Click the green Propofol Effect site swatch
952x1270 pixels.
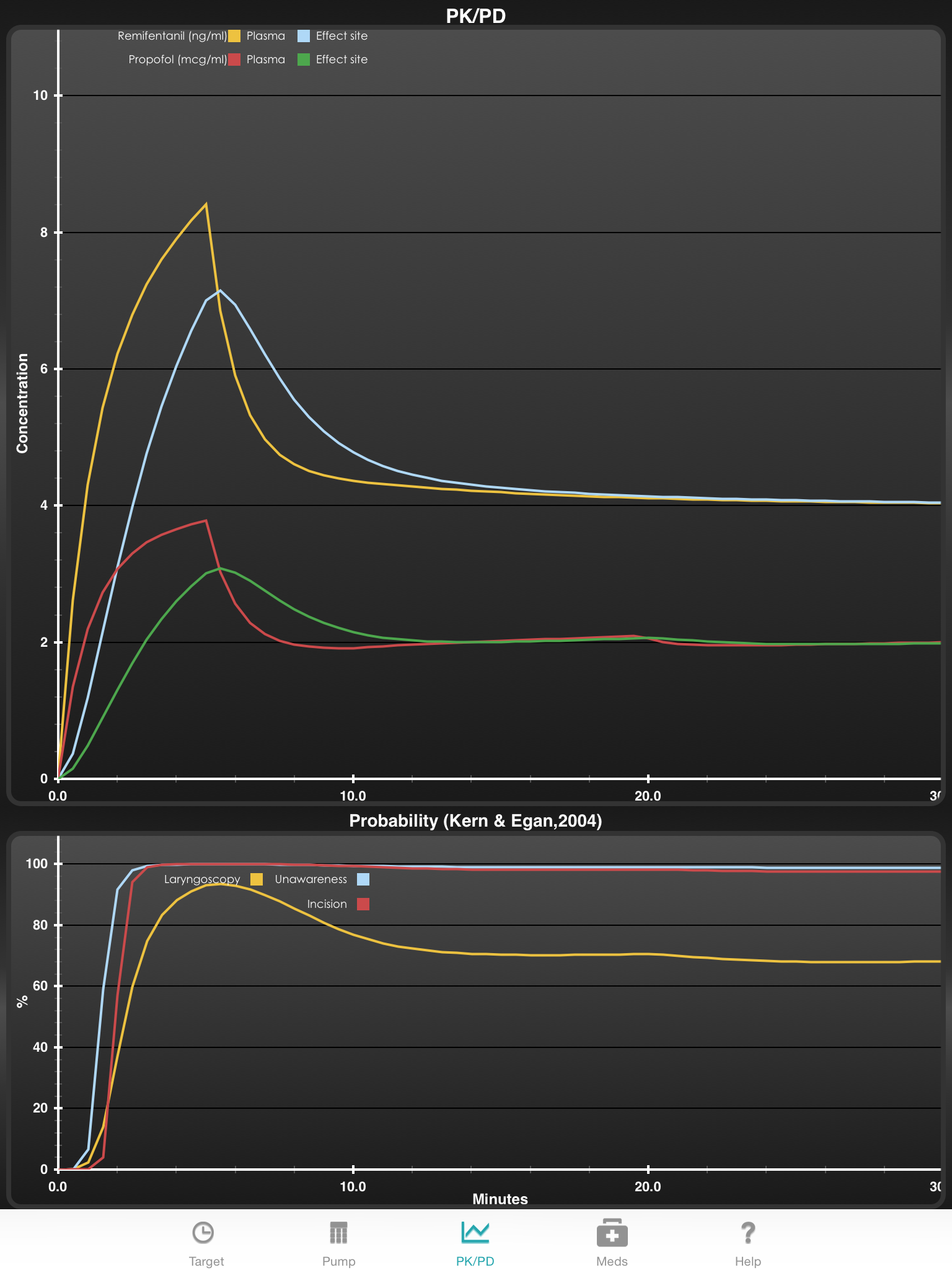coord(303,60)
